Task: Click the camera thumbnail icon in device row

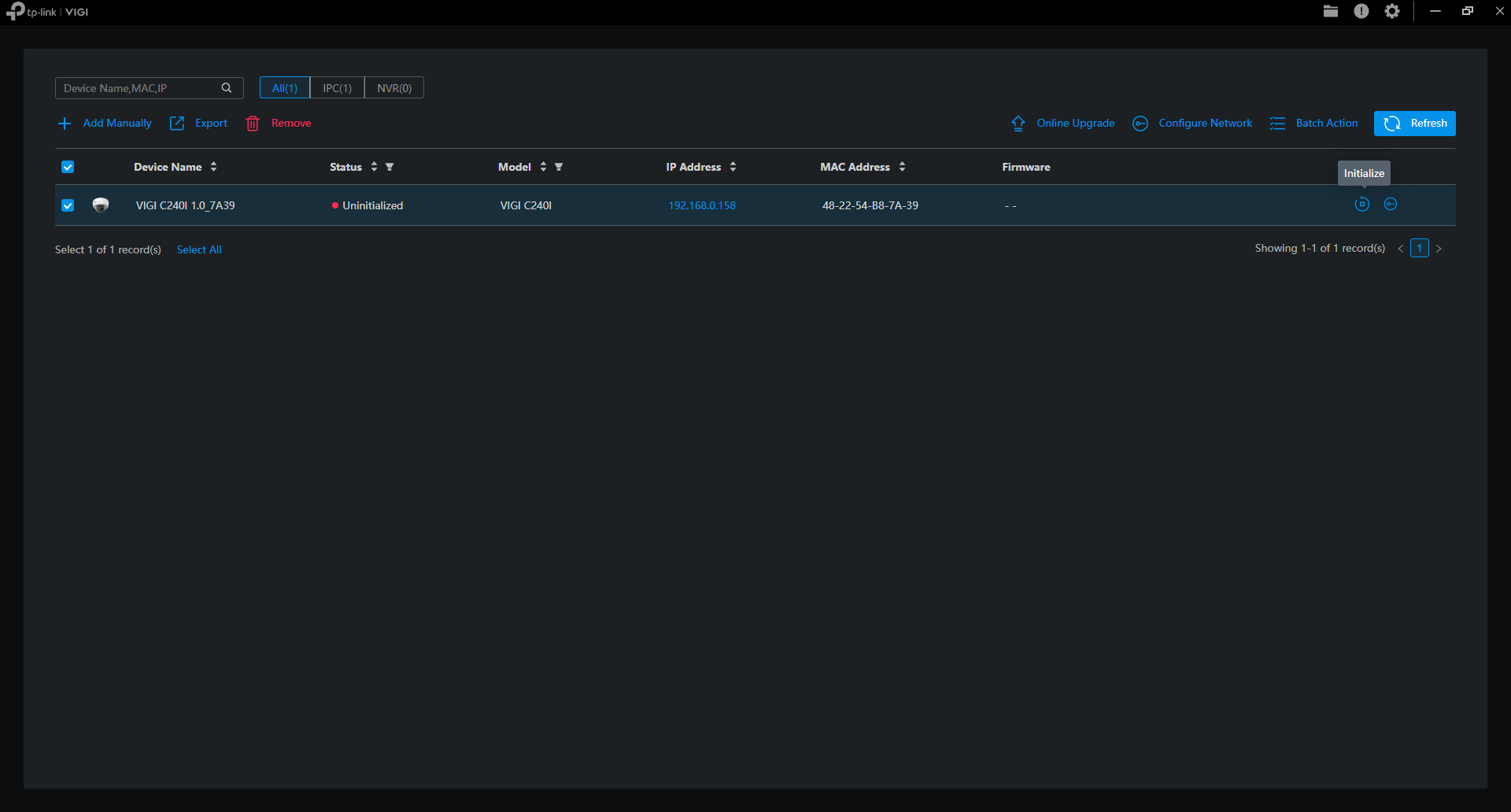Action: click(x=101, y=205)
